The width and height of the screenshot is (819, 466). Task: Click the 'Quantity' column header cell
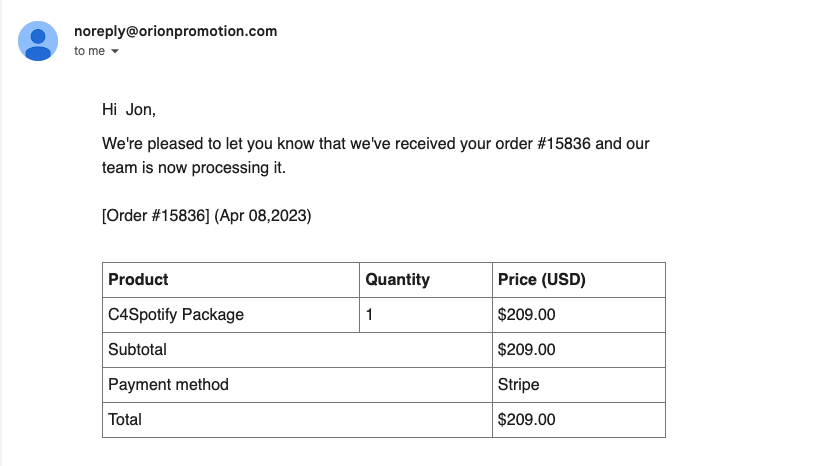[x=426, y=280]
